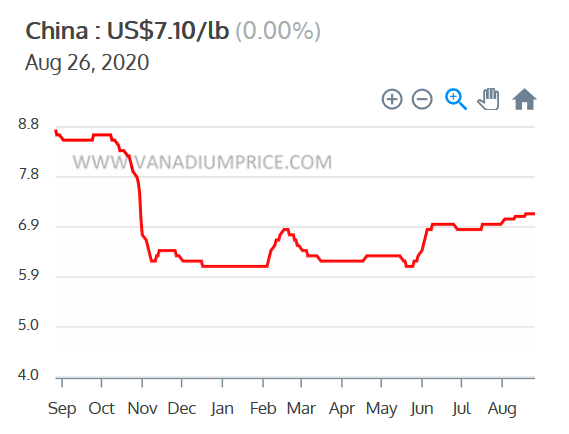Image resolution: width=569 pixels, height=434 pixels.
Task: Reset chart with the home icon
Action: (524, 99)
